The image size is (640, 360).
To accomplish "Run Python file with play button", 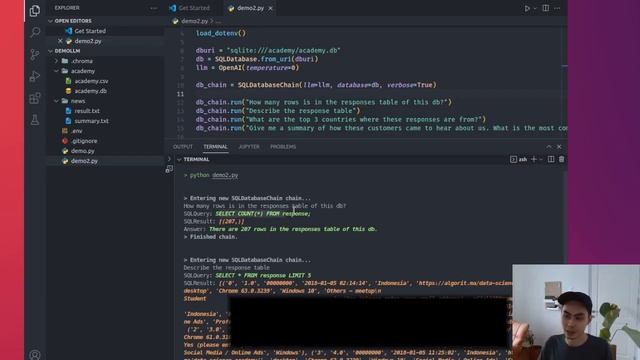I will pos(527,8).
